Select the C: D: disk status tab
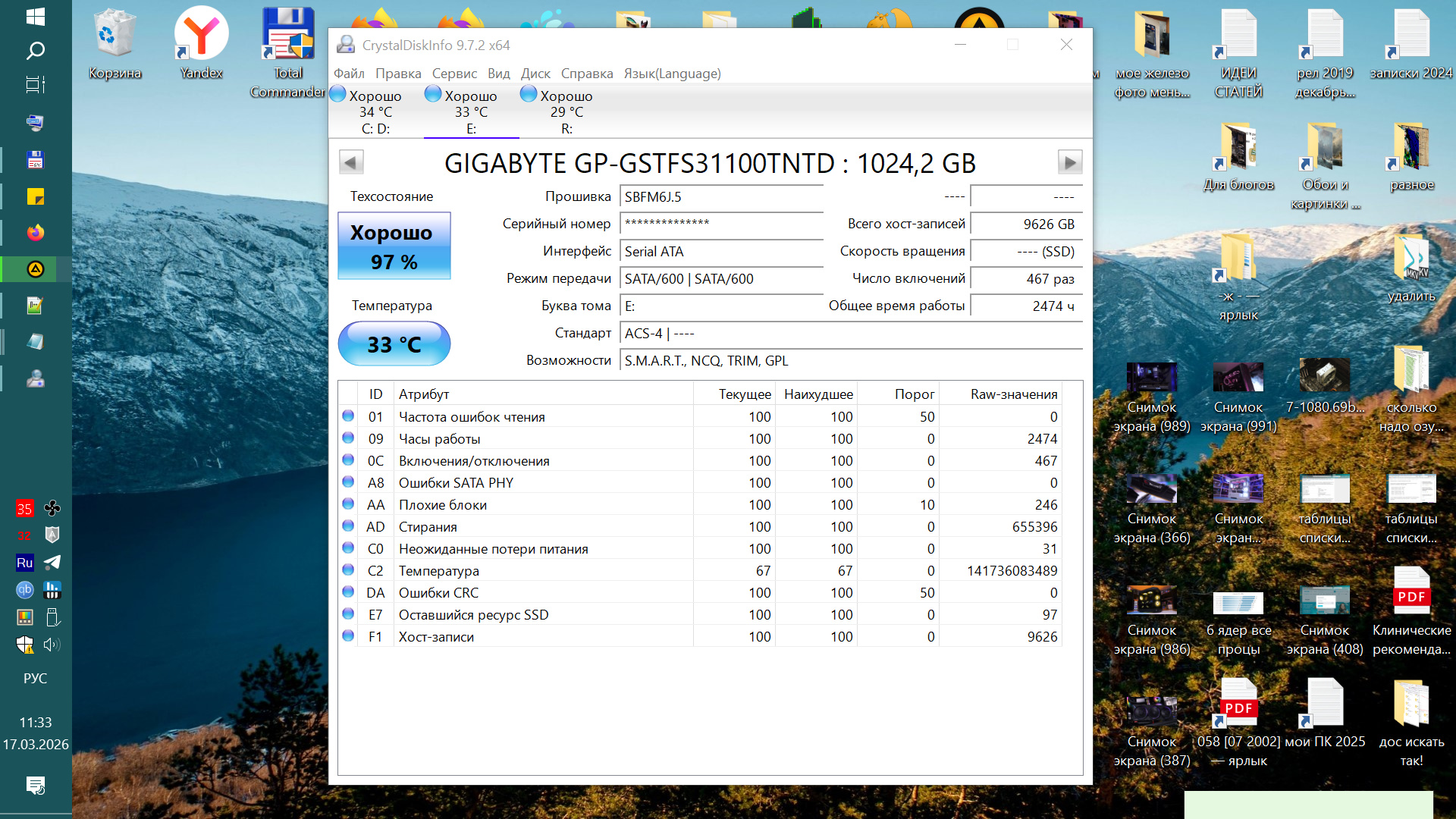This screenshot has height=819, width=1456. pyautogui.click(x=375, y=111)
